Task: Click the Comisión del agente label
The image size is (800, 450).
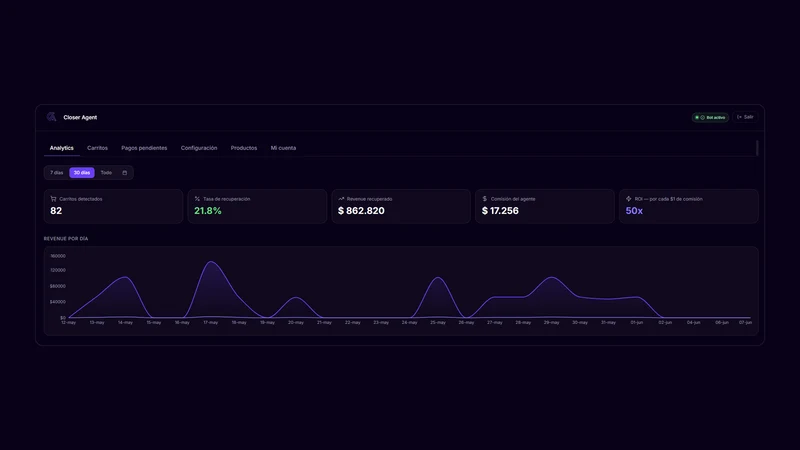Action: pyautogui.click(x=513, y=199)
